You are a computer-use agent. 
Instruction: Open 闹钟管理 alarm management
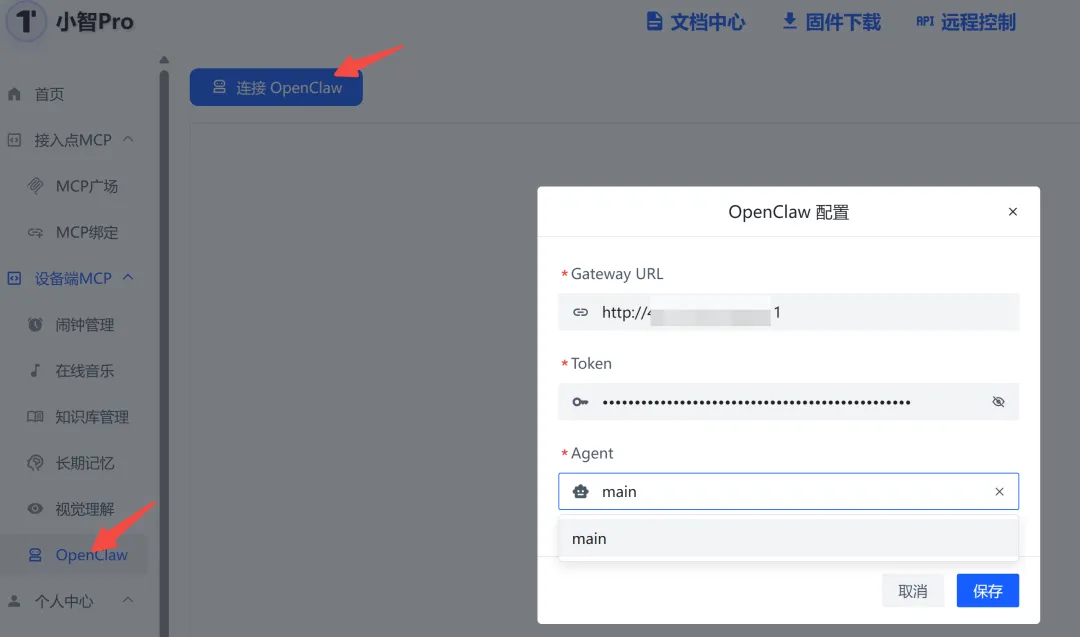click(x=85, y=324)
